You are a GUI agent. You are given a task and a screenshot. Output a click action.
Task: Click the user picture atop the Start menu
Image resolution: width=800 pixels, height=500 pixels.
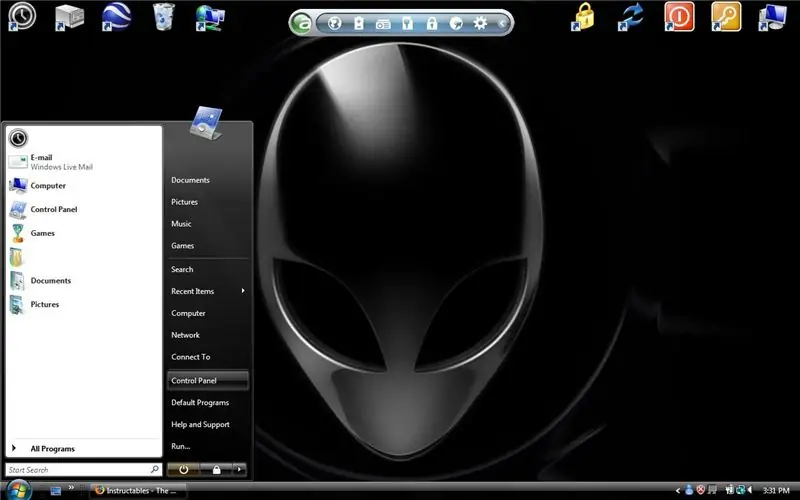coord(206,123)
